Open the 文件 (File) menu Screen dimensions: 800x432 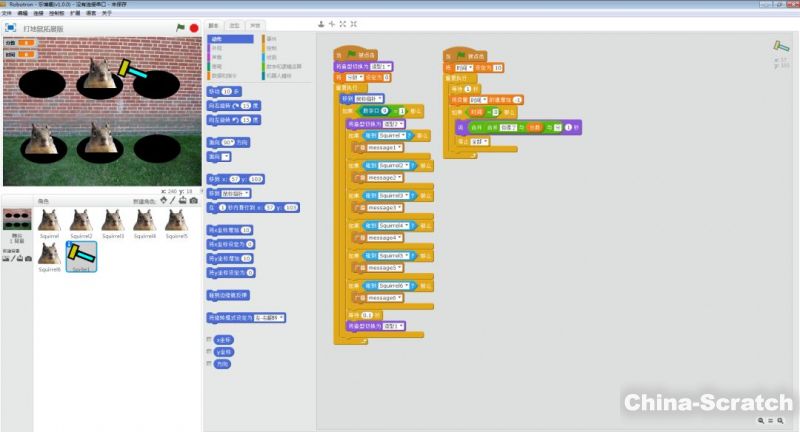[x=7, y=13]
